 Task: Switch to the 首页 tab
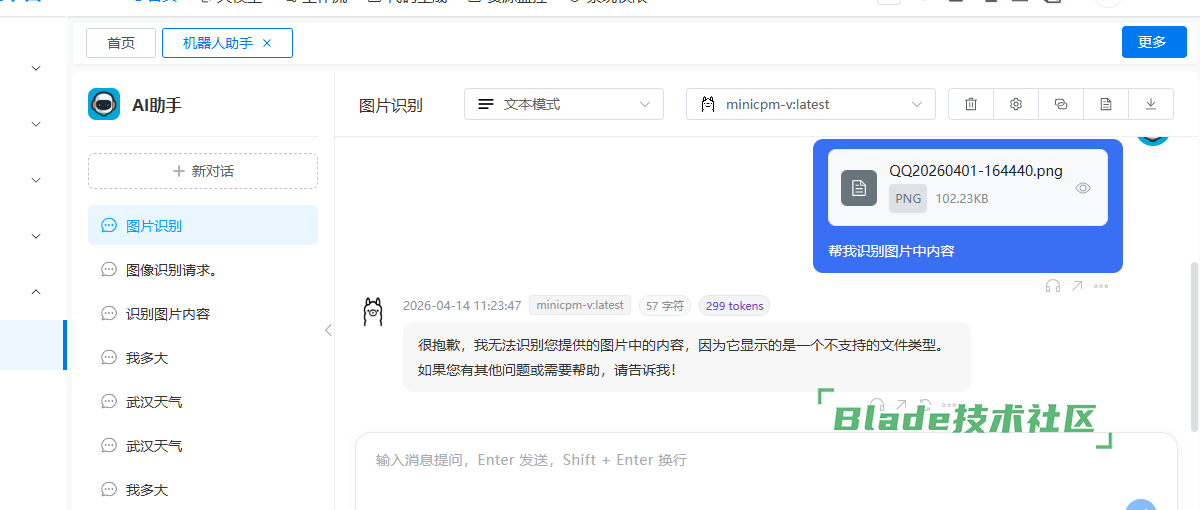point(121,43)
